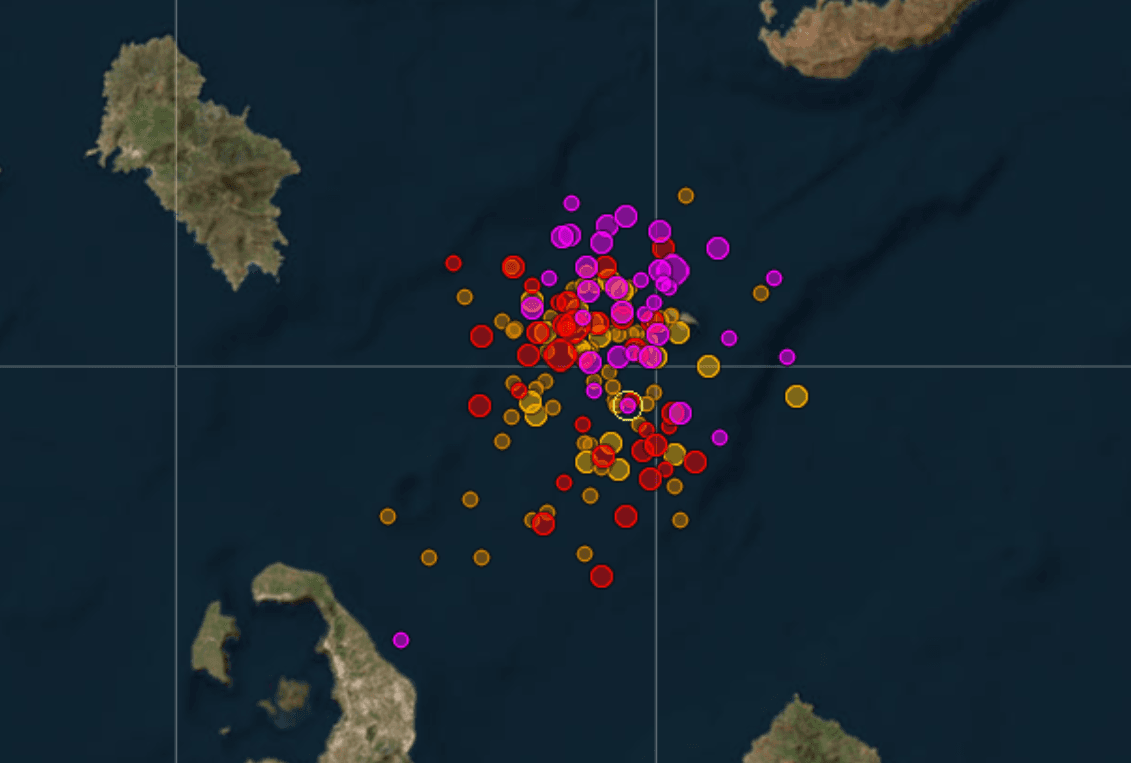This screenshot has height=763, width=1131.
Task: Select the westernmost small orange marker
Action: point(388,516)
